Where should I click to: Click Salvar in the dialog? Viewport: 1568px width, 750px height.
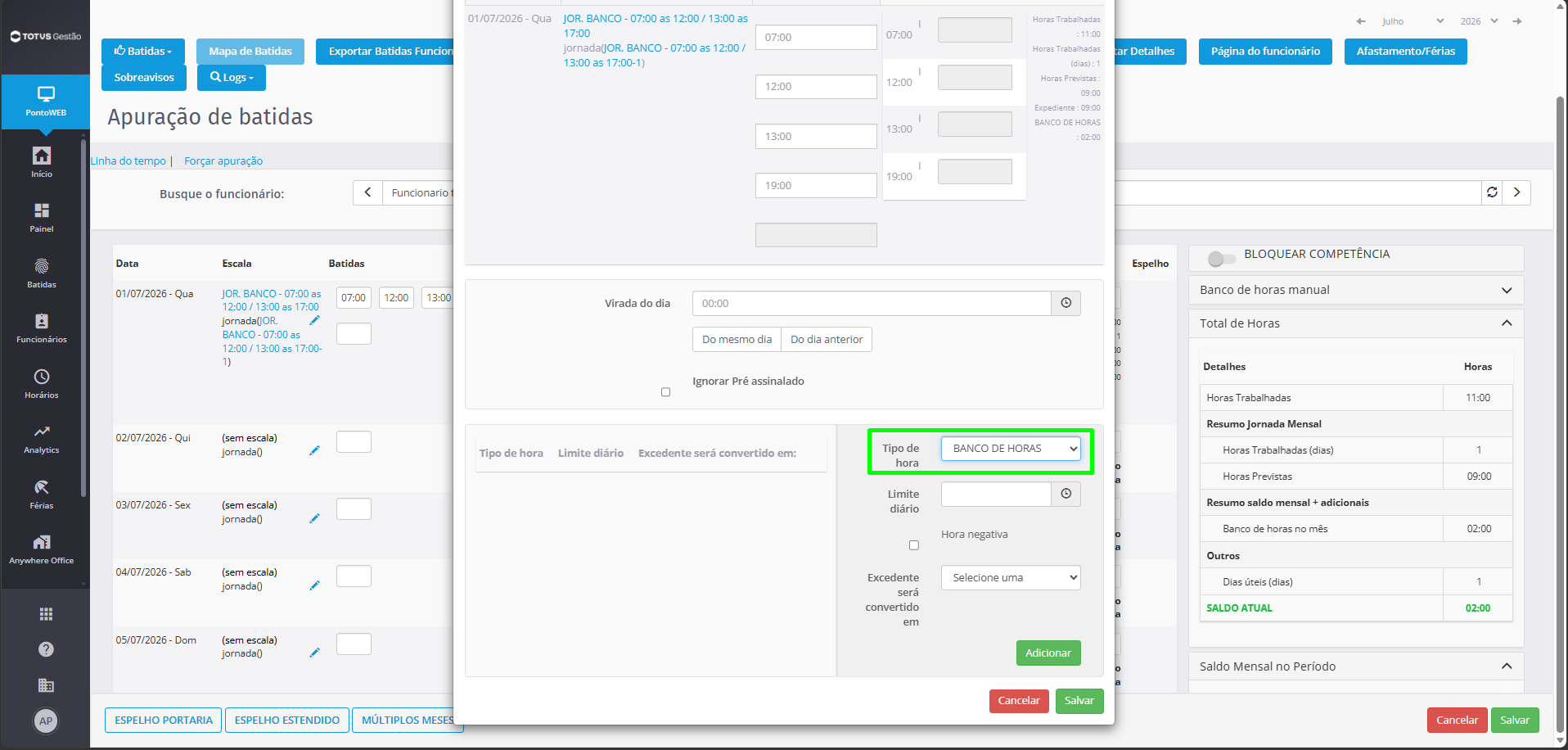[x=1079, y=701]
